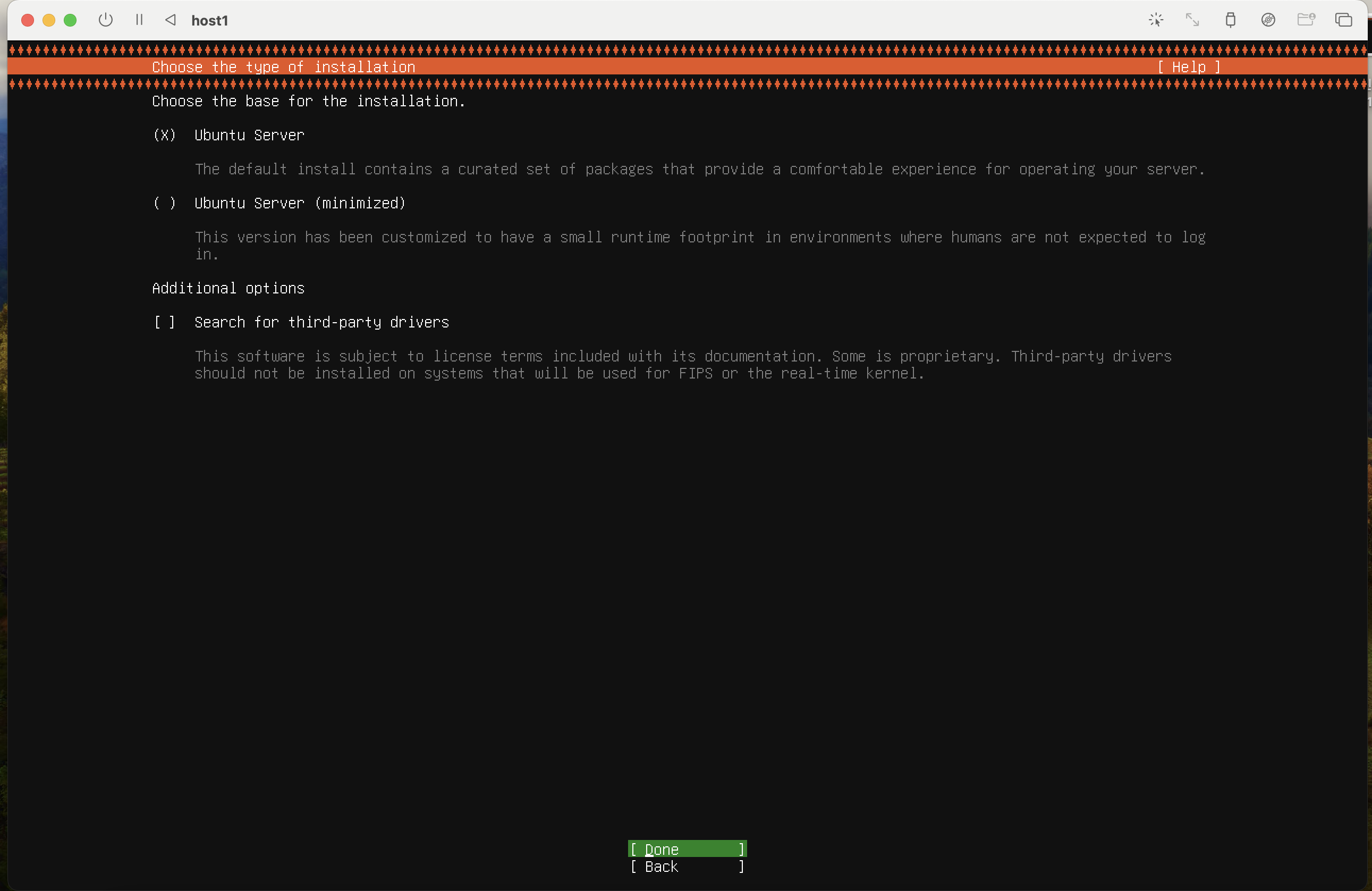Click the resize display arrows icon
The width and height of the screenshot is (1372, 891).
1192,20
